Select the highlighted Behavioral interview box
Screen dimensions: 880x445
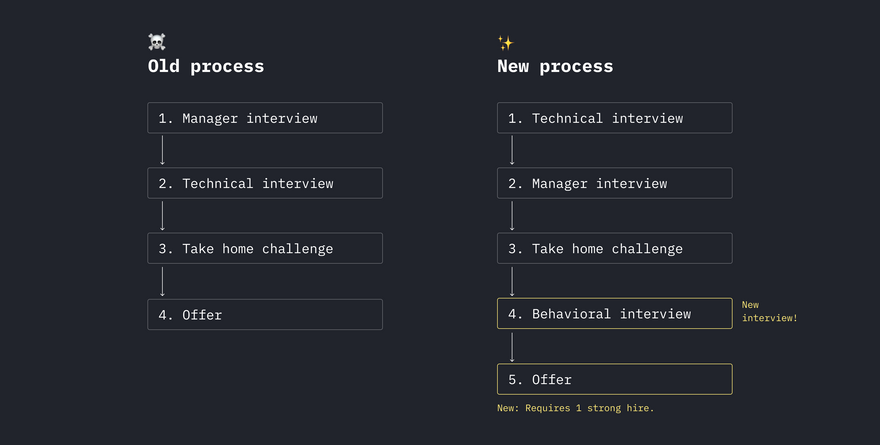click(615, 313)
